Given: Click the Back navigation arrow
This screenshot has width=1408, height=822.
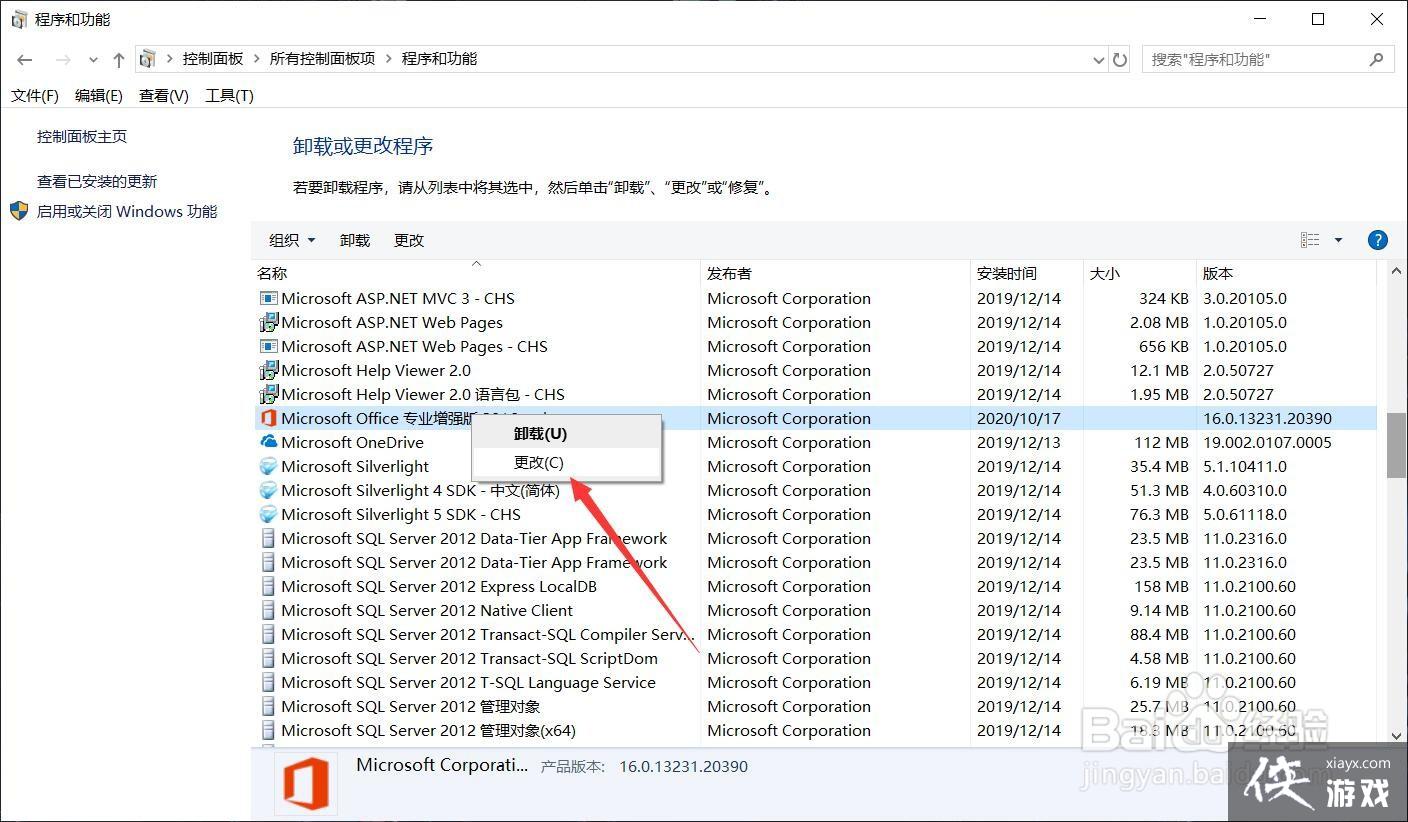Looking at the screenshot, I should coord(25,60).
